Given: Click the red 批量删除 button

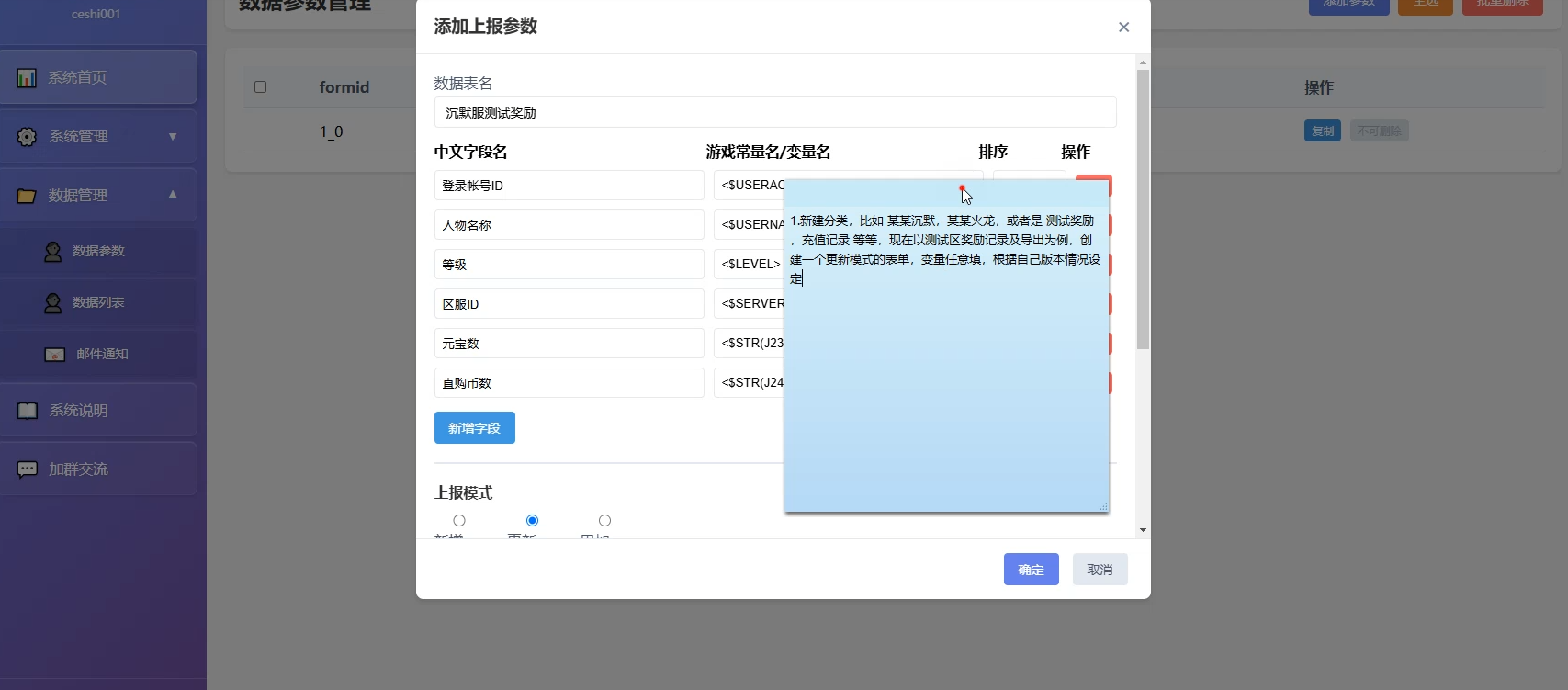Looking at the screenshot, I should (1502, 6).
